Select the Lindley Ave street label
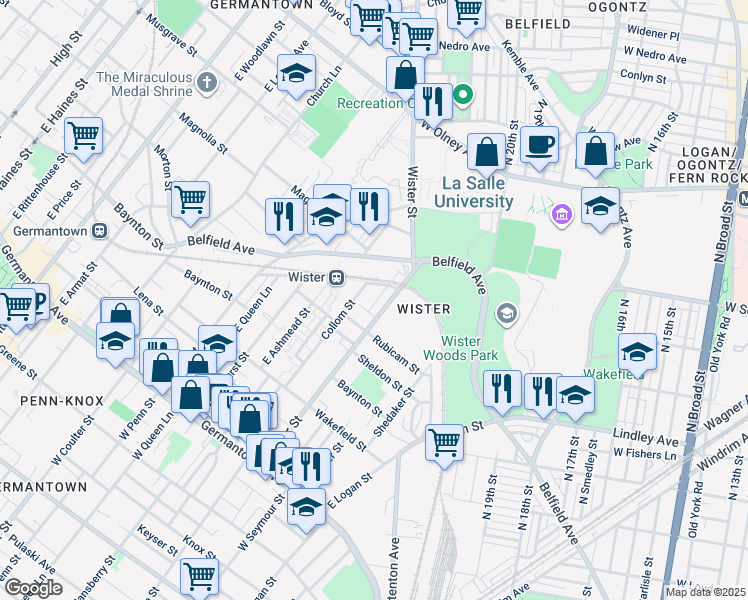748x600 pixels. [645, 436]
